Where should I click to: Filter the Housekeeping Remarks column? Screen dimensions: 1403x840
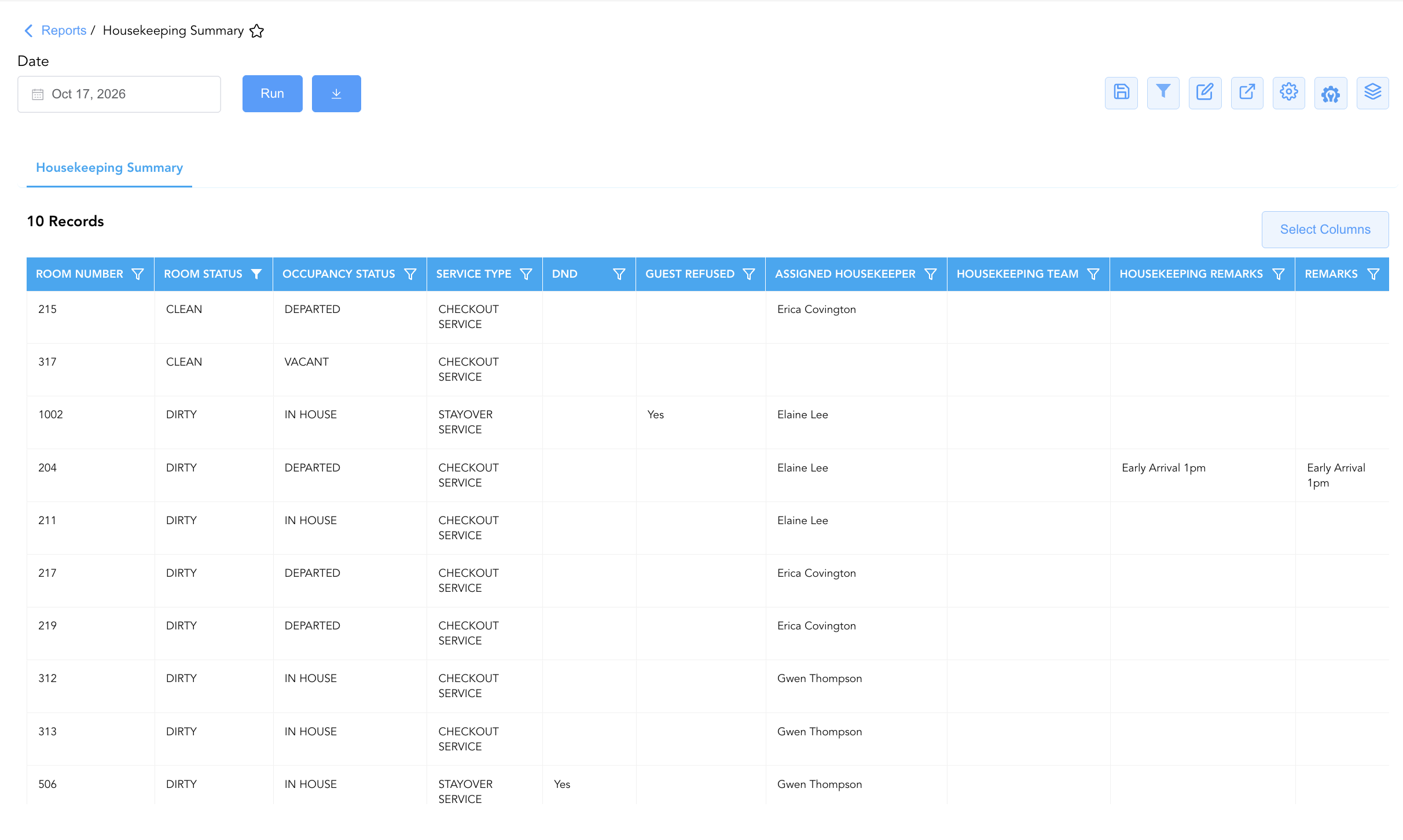pos(1279,274)
